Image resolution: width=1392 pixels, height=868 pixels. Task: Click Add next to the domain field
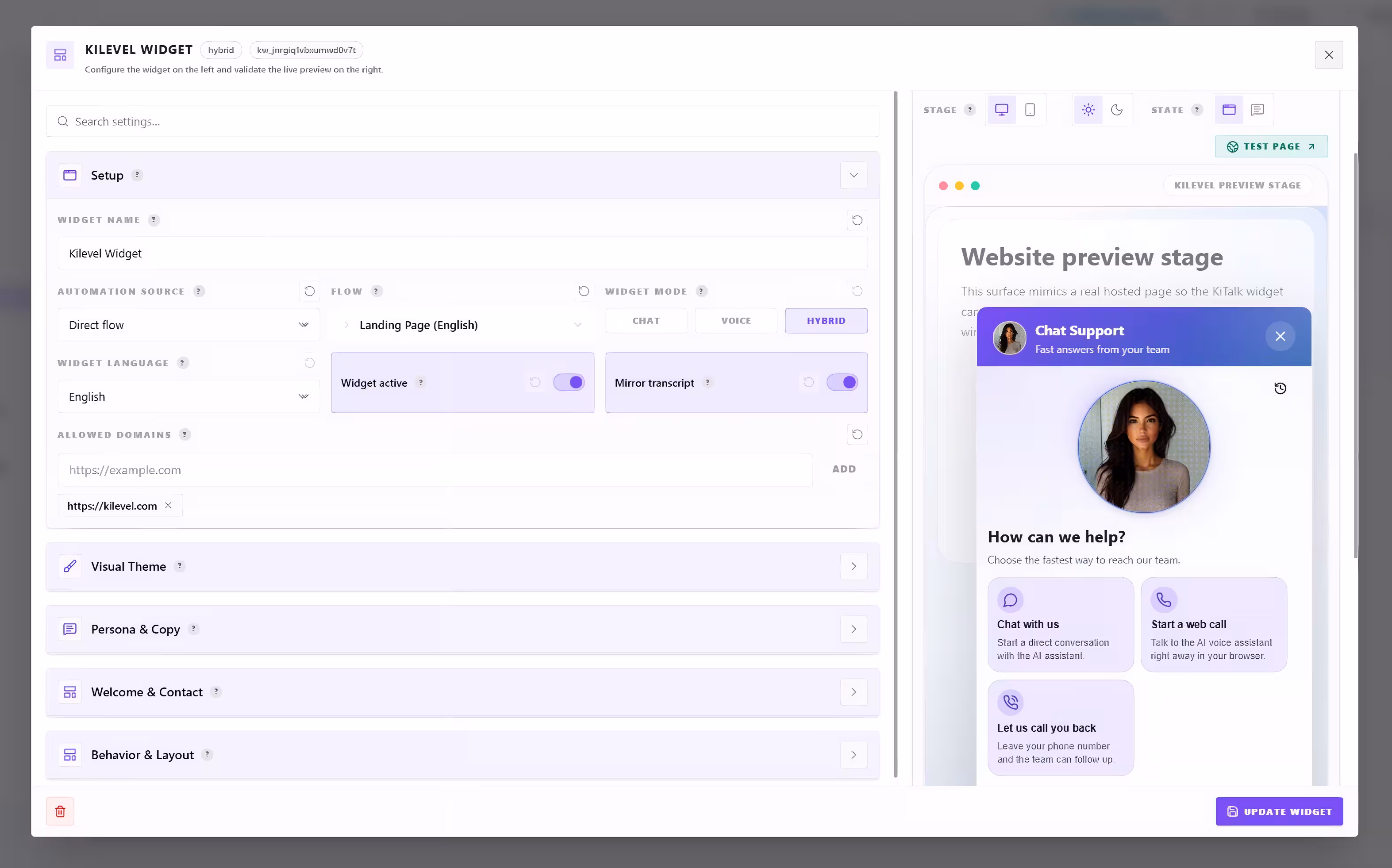tap(844, 469)
